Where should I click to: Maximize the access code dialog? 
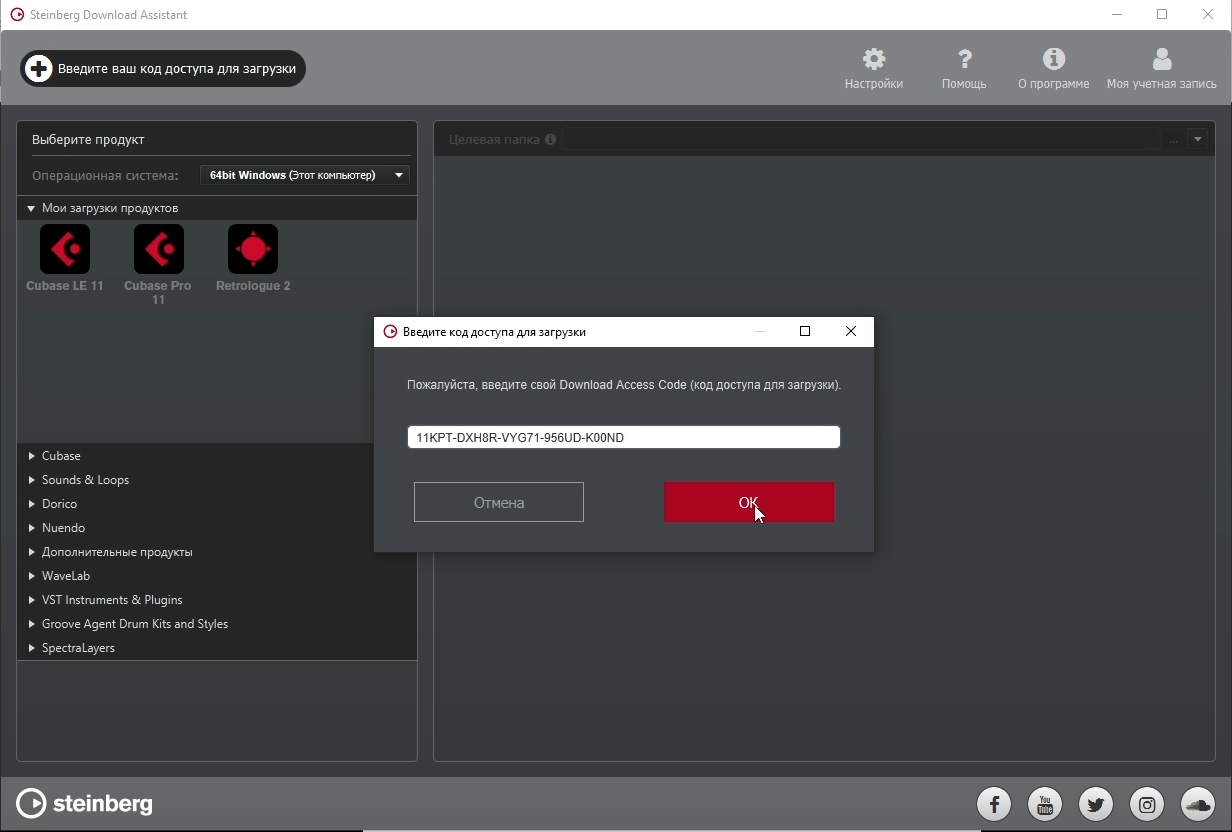(x=805, y=331)
